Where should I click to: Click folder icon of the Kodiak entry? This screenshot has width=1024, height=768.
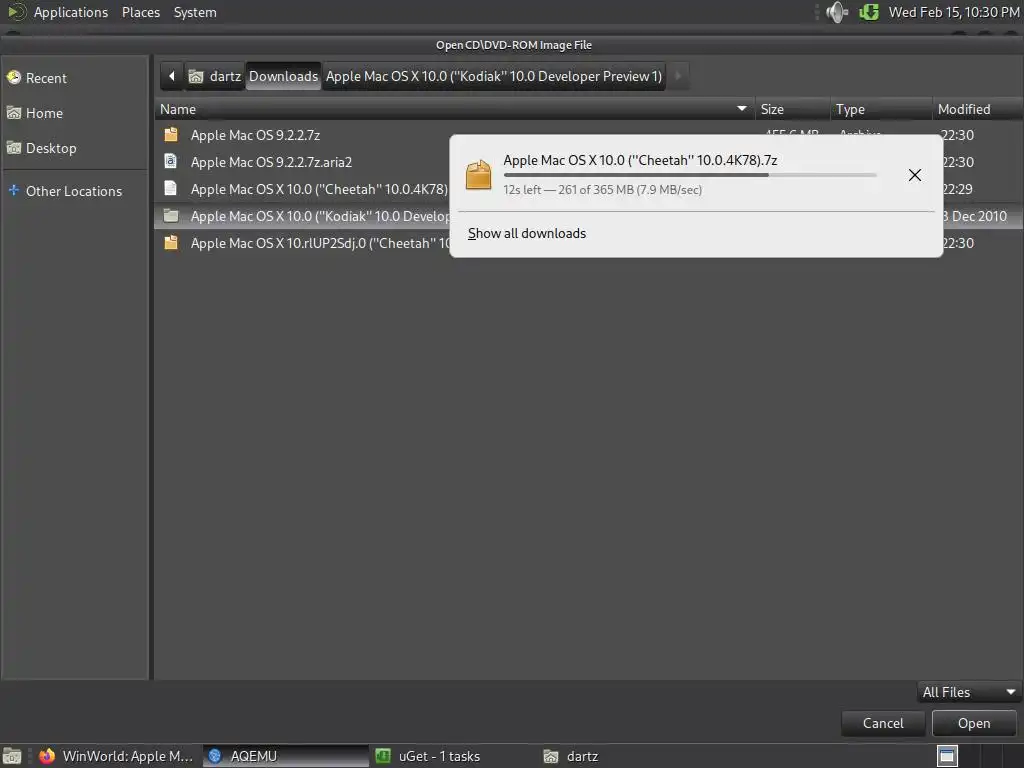click(x=171, y=216)
